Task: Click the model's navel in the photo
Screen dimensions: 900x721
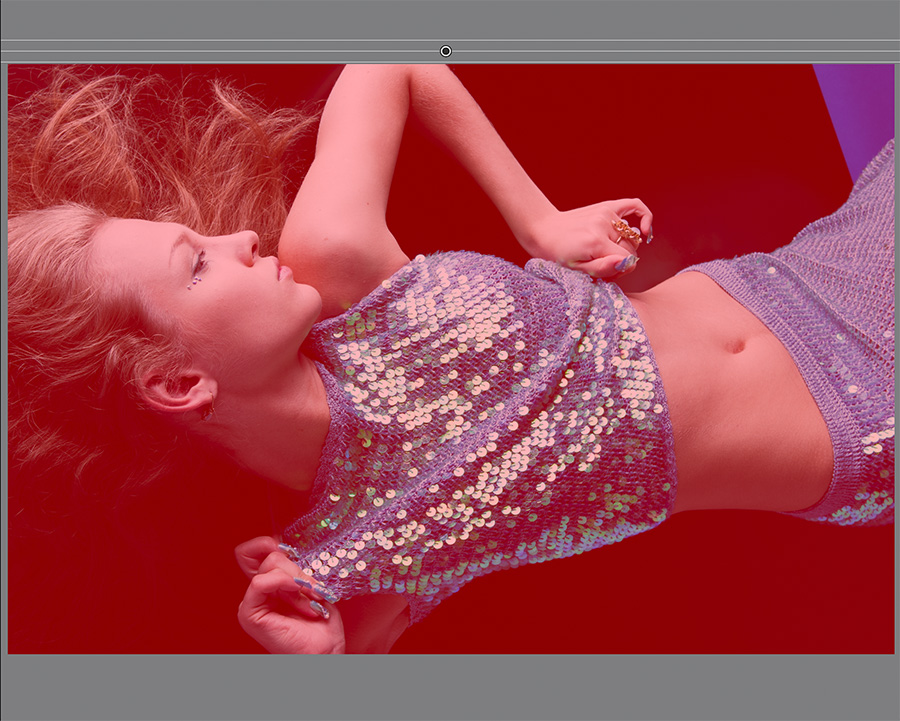Action: 736,345
